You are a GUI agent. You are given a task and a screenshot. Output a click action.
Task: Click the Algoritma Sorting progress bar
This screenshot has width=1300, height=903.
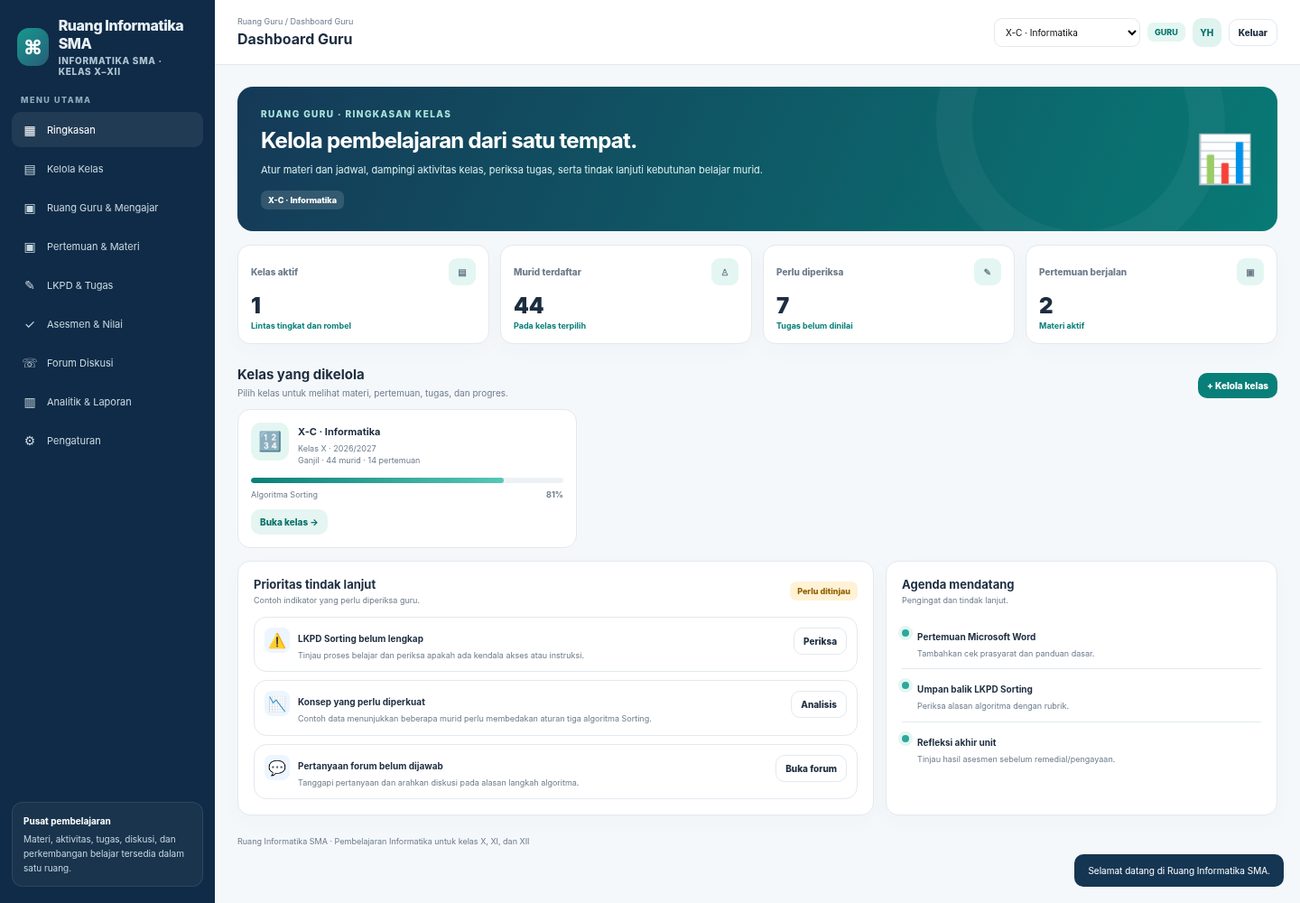tap(407, 480)
